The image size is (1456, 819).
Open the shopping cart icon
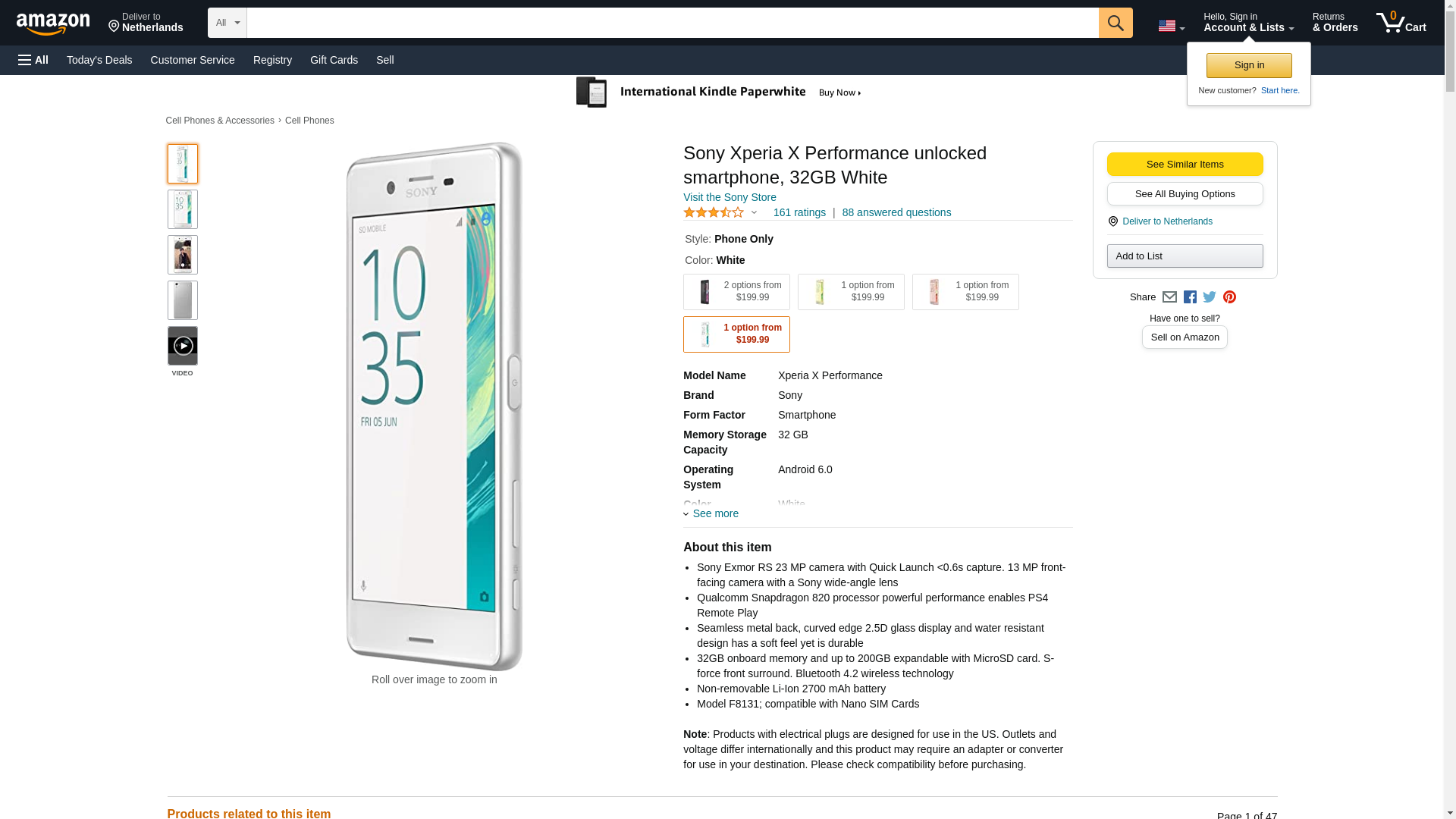click(x=1400, y=22)
